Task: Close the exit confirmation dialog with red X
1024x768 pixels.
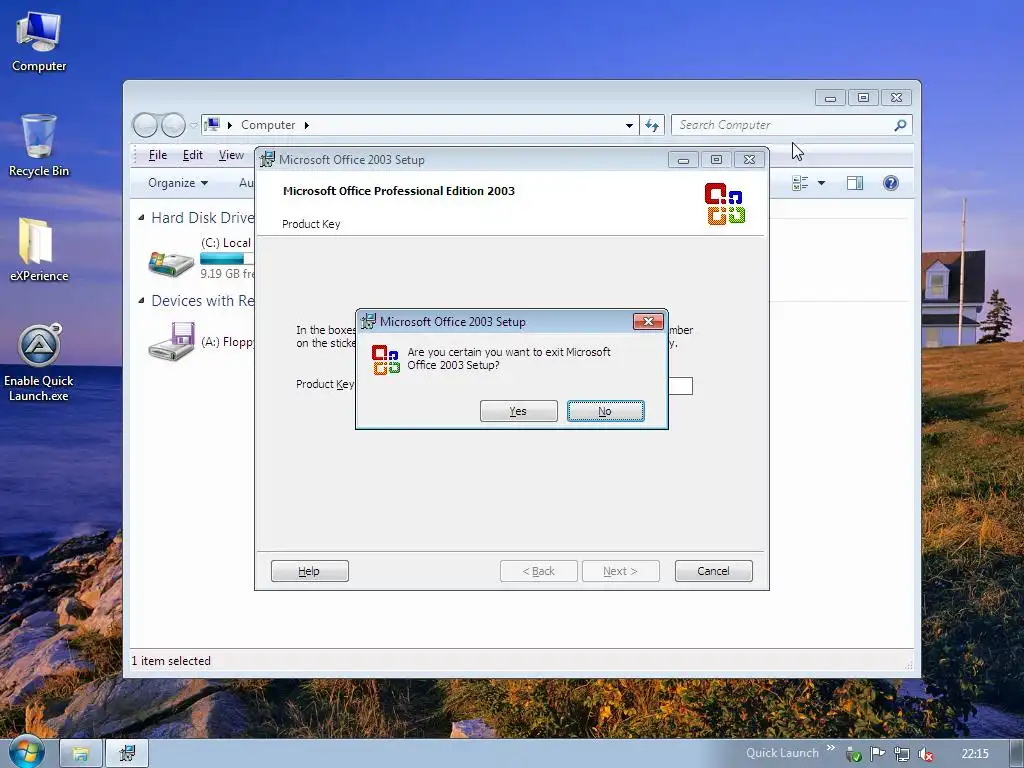Action: coord(648,321)
